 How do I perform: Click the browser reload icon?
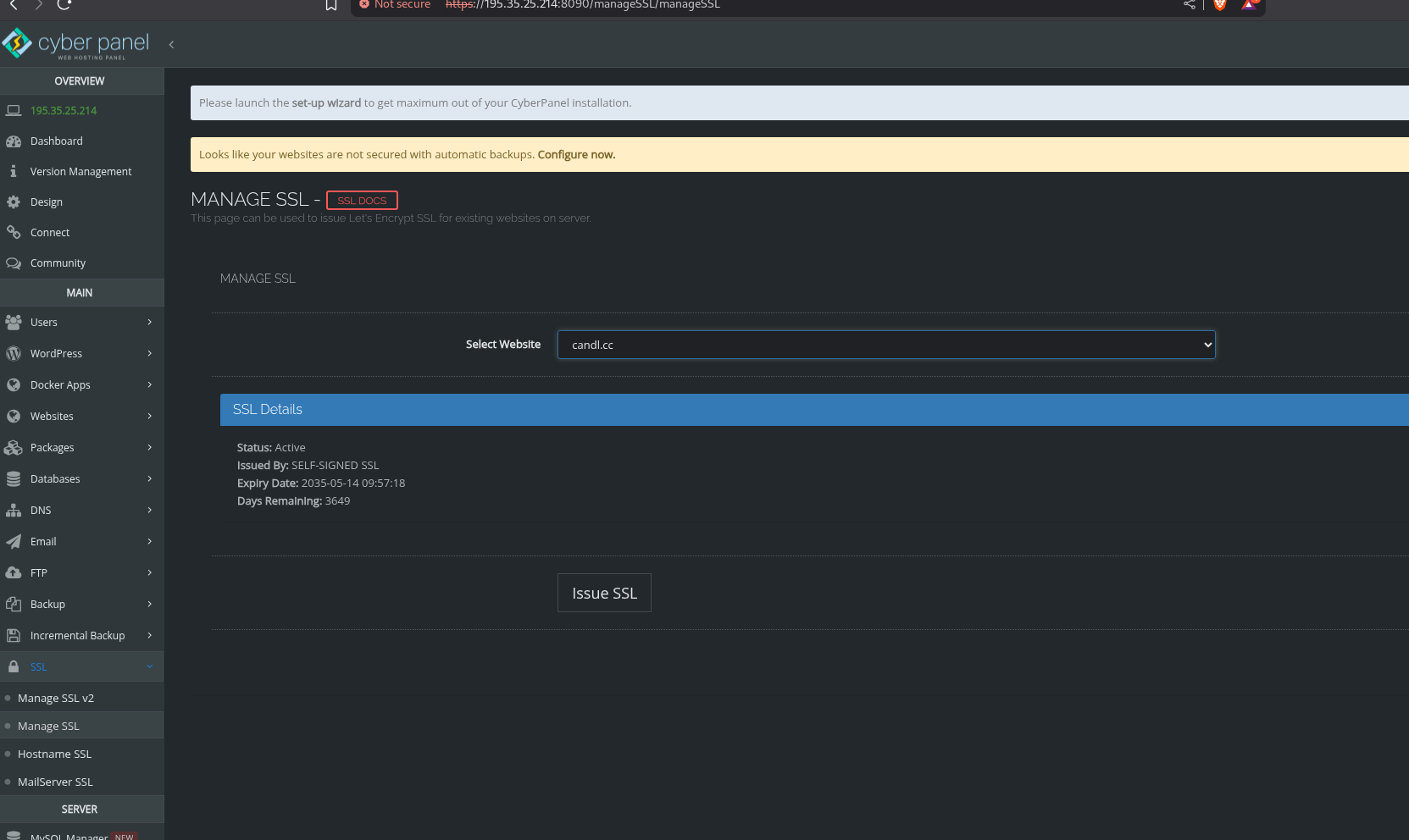click(64, 4)
